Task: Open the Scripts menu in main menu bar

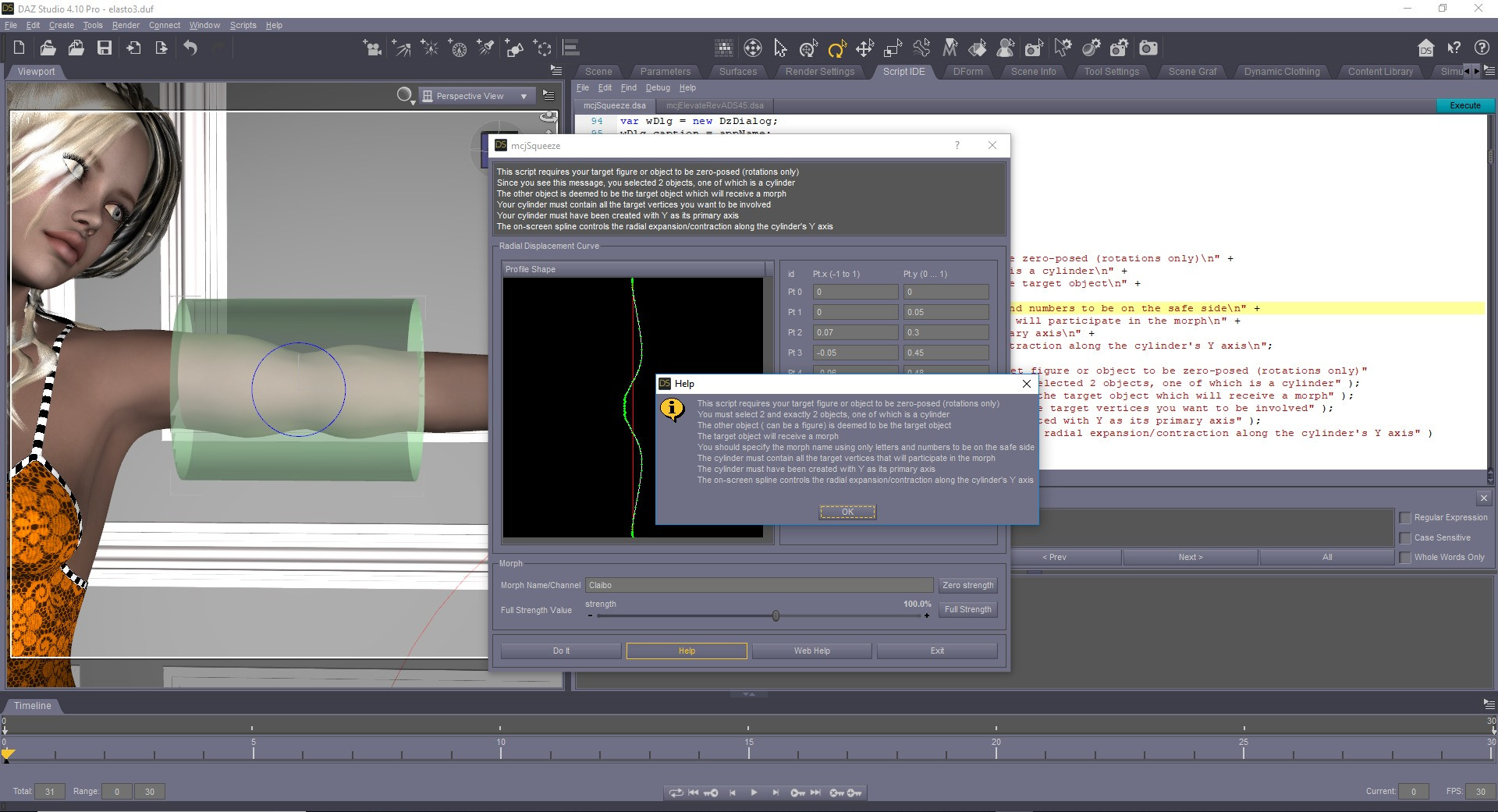Action: 243,25
